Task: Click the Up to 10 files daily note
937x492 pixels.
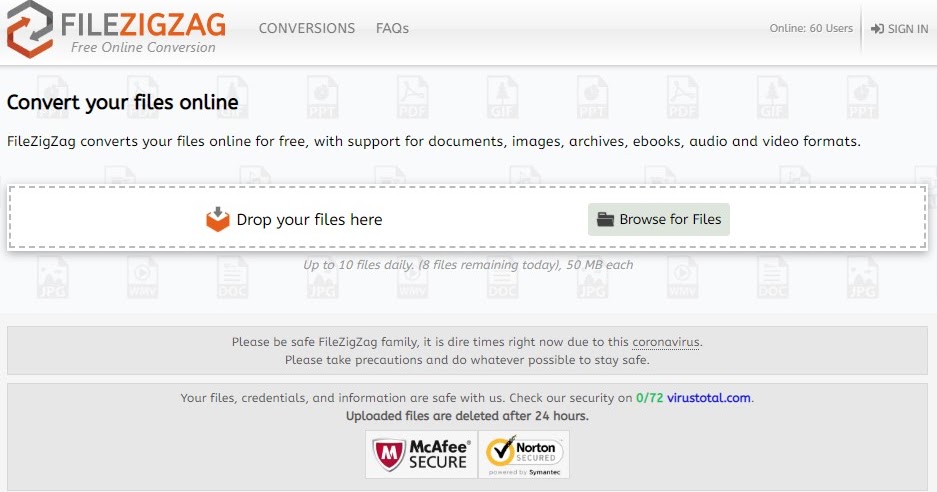Action: (468, 265)
